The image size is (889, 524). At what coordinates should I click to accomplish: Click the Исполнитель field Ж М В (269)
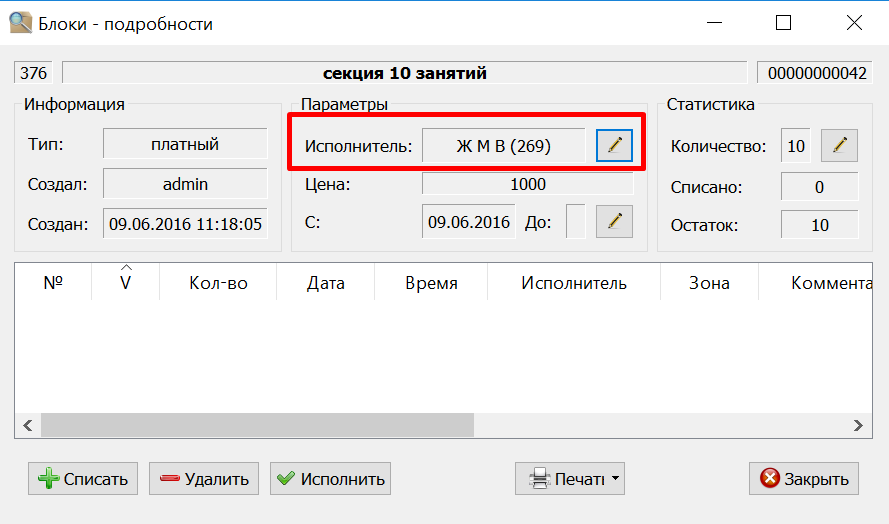pos(503,146)
